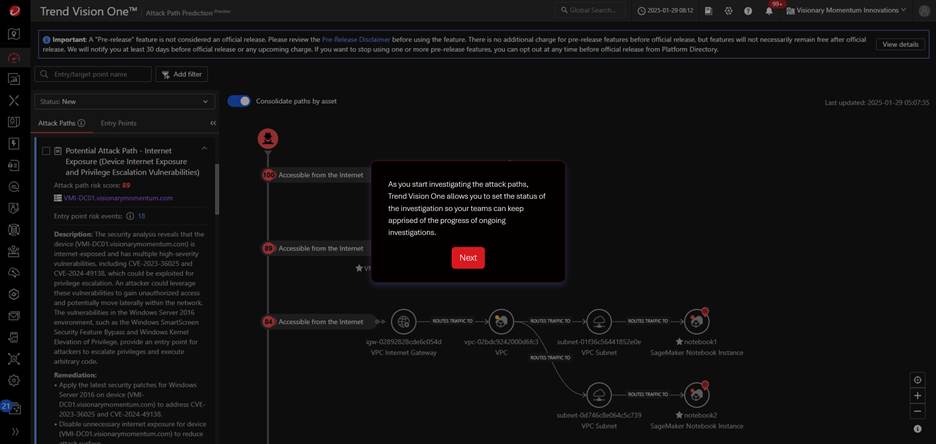Open the dashboard chart sidebar icon
The height and width of the screenshot is (444, 936).
pos(14,79)
